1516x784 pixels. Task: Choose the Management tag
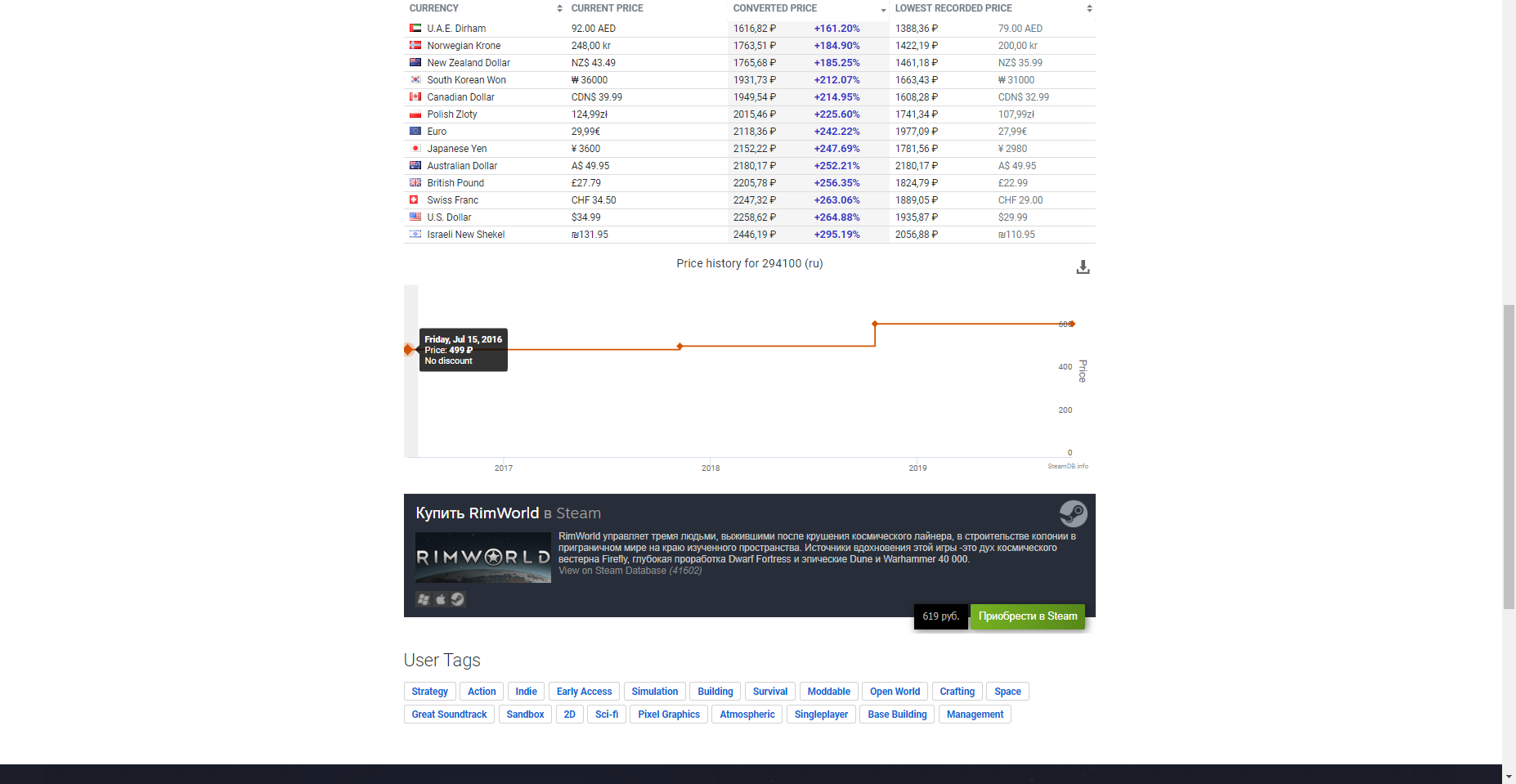(x=975, y=715)
